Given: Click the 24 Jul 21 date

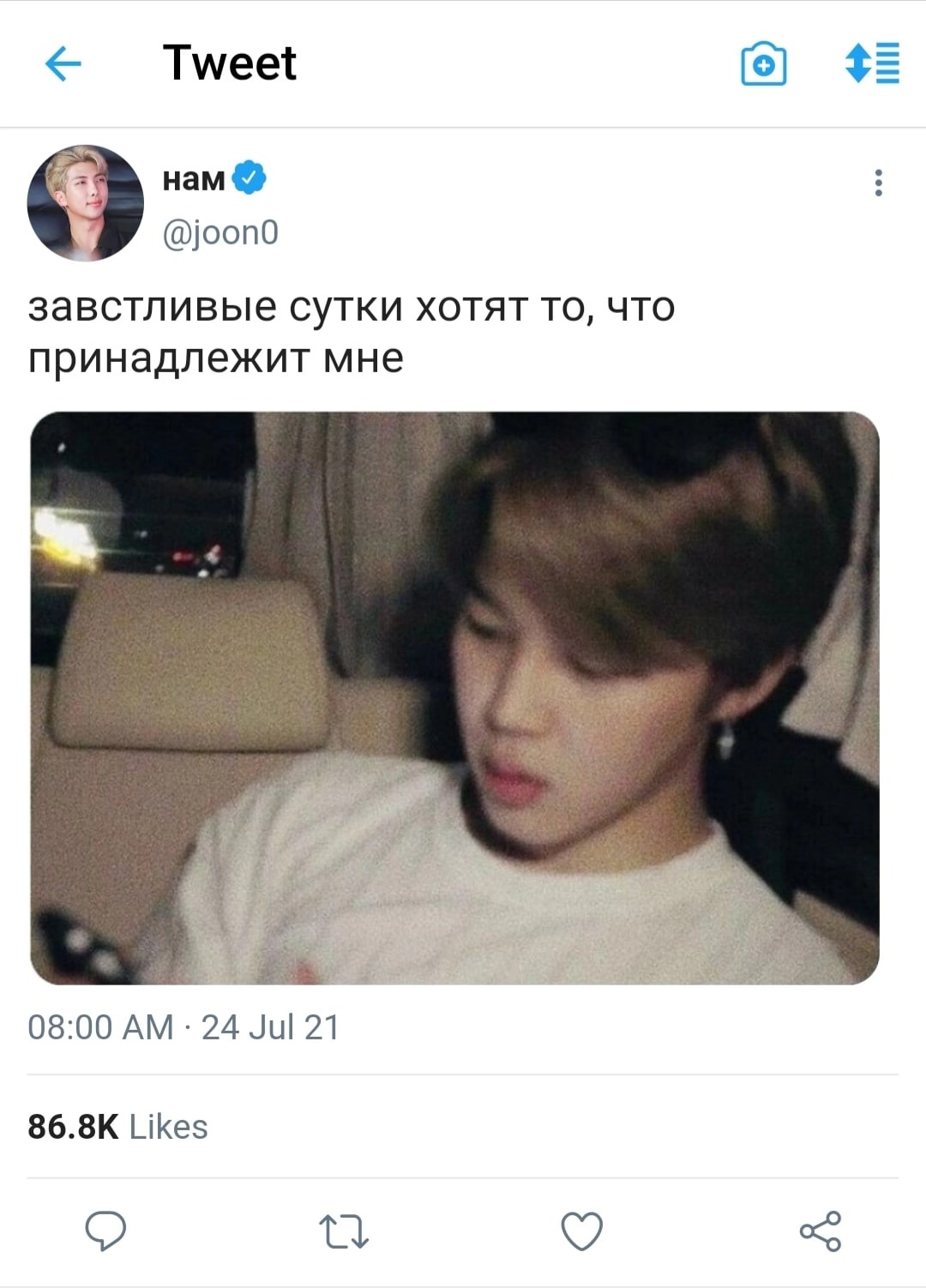Looking at the screenshot, I should click(270, 1026).
